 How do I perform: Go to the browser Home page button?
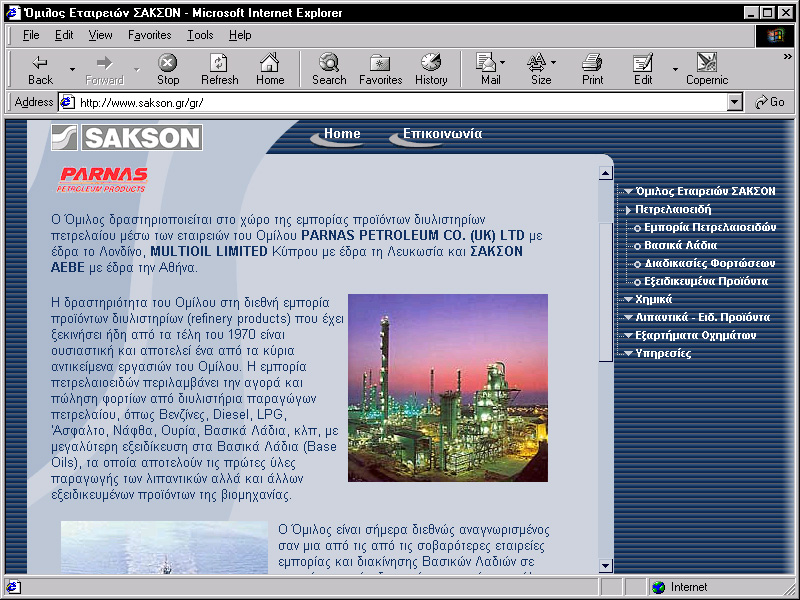point(270,69)
